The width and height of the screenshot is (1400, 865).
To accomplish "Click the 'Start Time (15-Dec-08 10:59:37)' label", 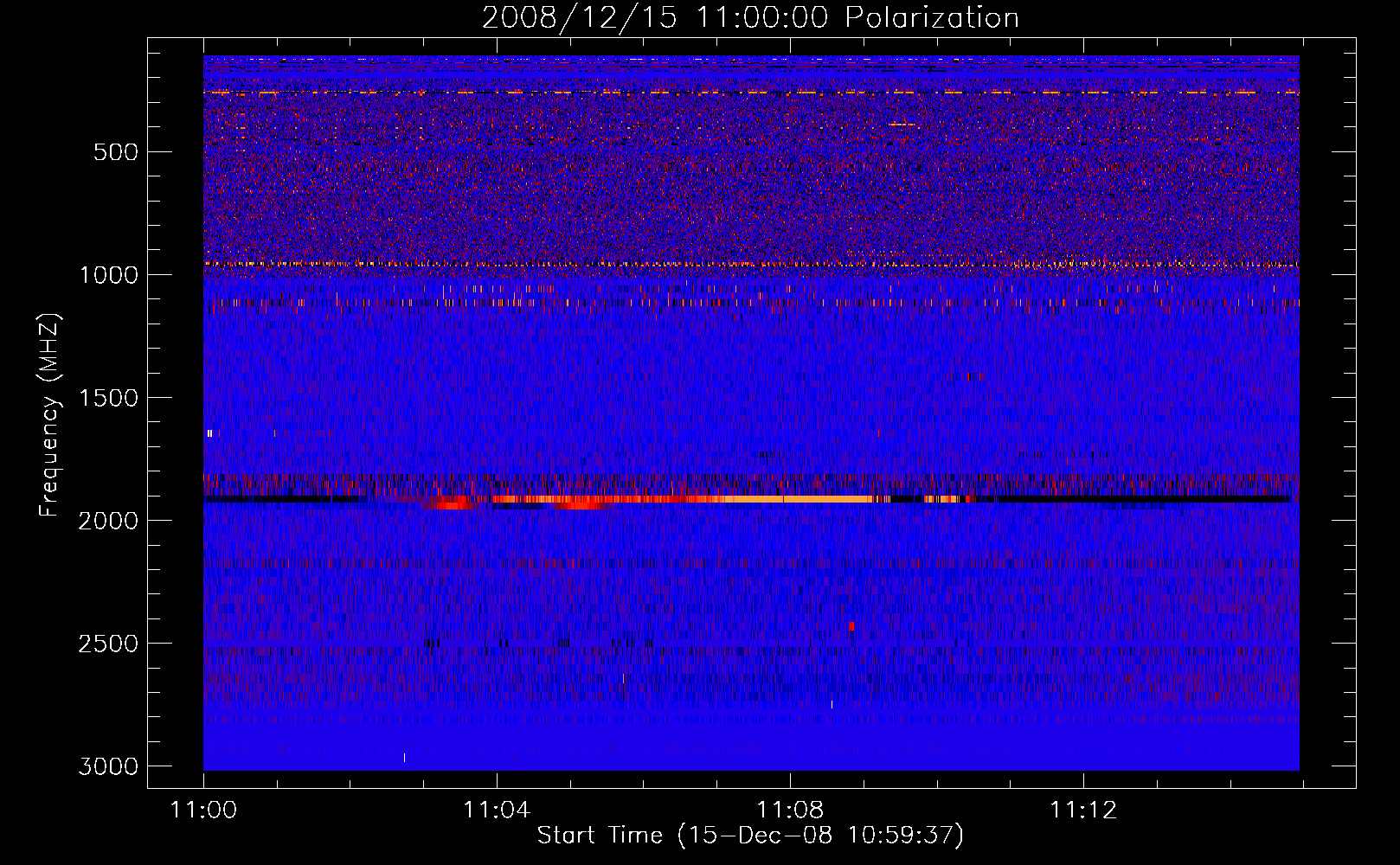I will pyautogui.click(x=750, y=836).
